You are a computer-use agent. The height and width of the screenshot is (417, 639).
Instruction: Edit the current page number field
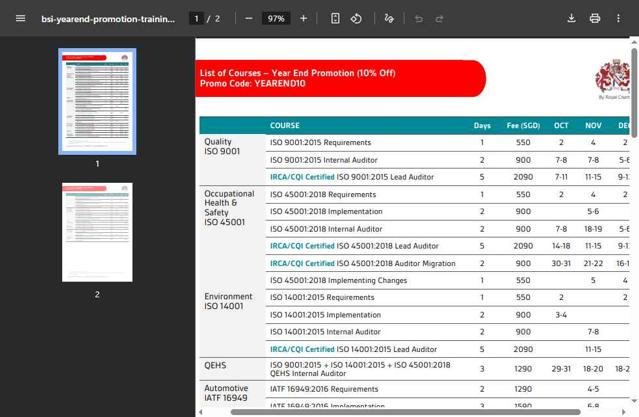tap(196, 18)
